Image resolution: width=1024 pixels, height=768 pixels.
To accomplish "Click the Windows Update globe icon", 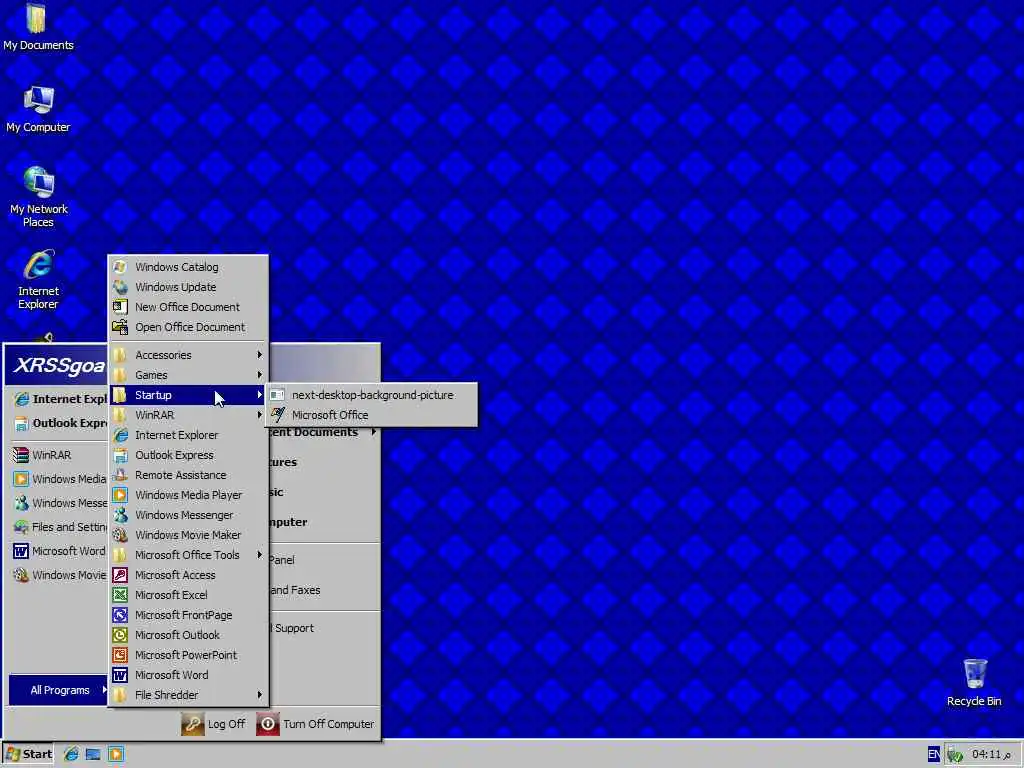I will 120,287.
